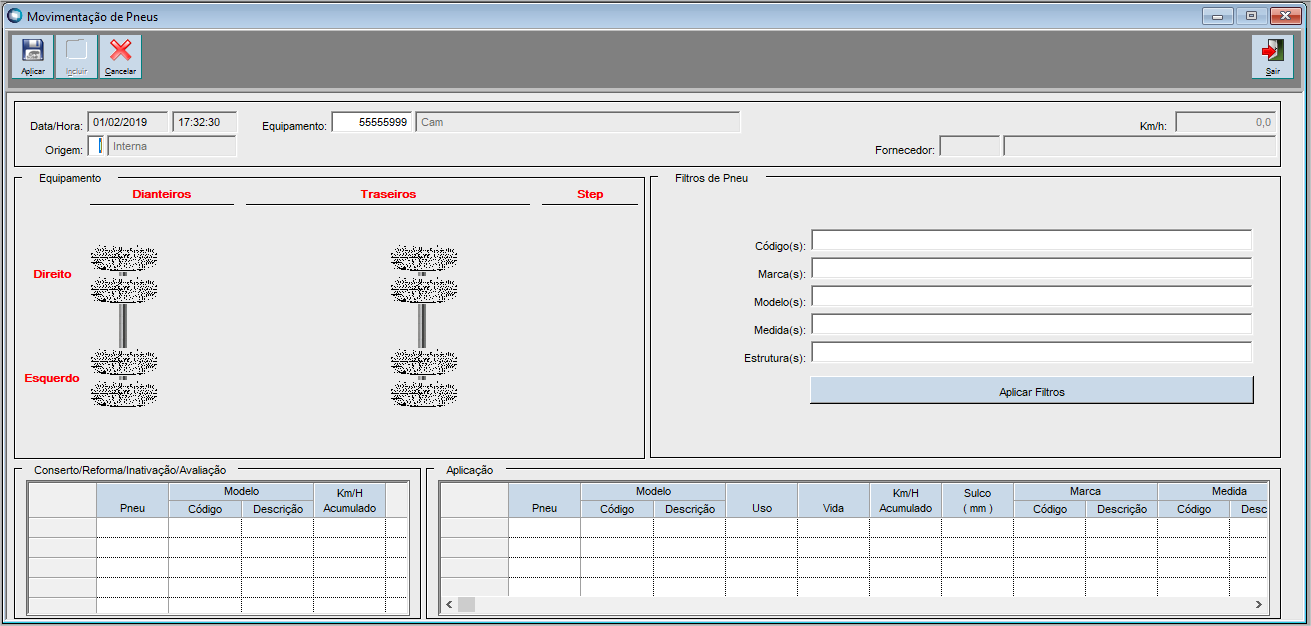Screen dimensions: 1311x626
Task: Select the lower rear left tire
Action: [x=424, y=394]
